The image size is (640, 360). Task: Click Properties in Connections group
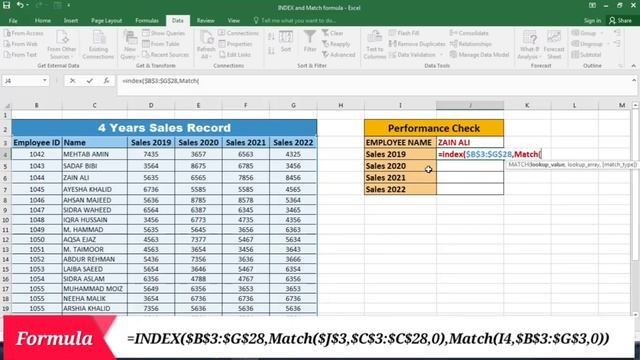point(235,44)
